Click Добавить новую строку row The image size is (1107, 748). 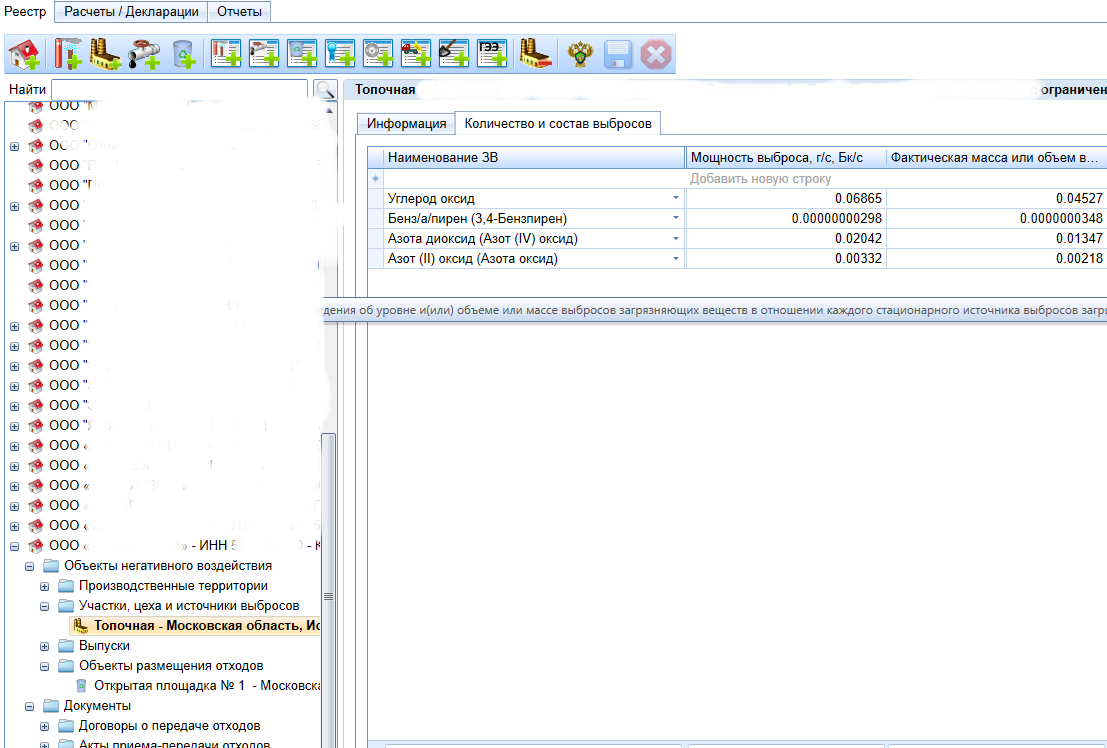(x=760, y=179)
